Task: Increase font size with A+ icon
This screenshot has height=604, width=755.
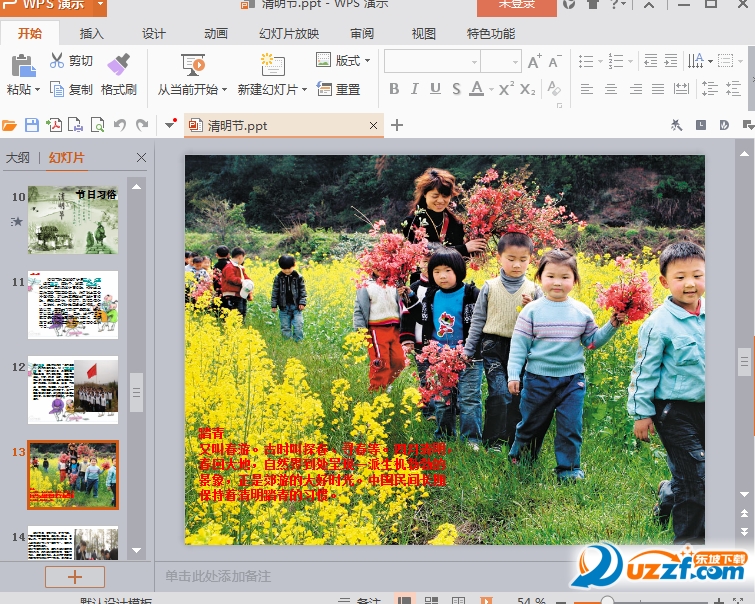Action: click(534, 62)
